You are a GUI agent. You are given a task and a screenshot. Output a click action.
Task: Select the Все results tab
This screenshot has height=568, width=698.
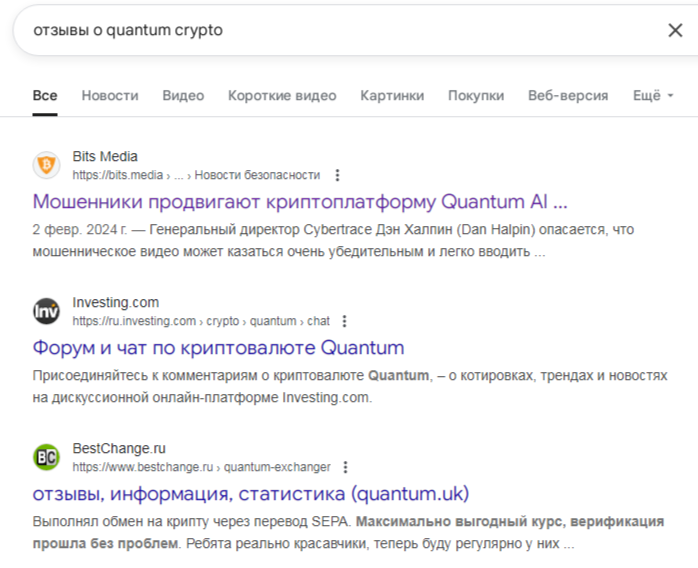tap(45, 96)
